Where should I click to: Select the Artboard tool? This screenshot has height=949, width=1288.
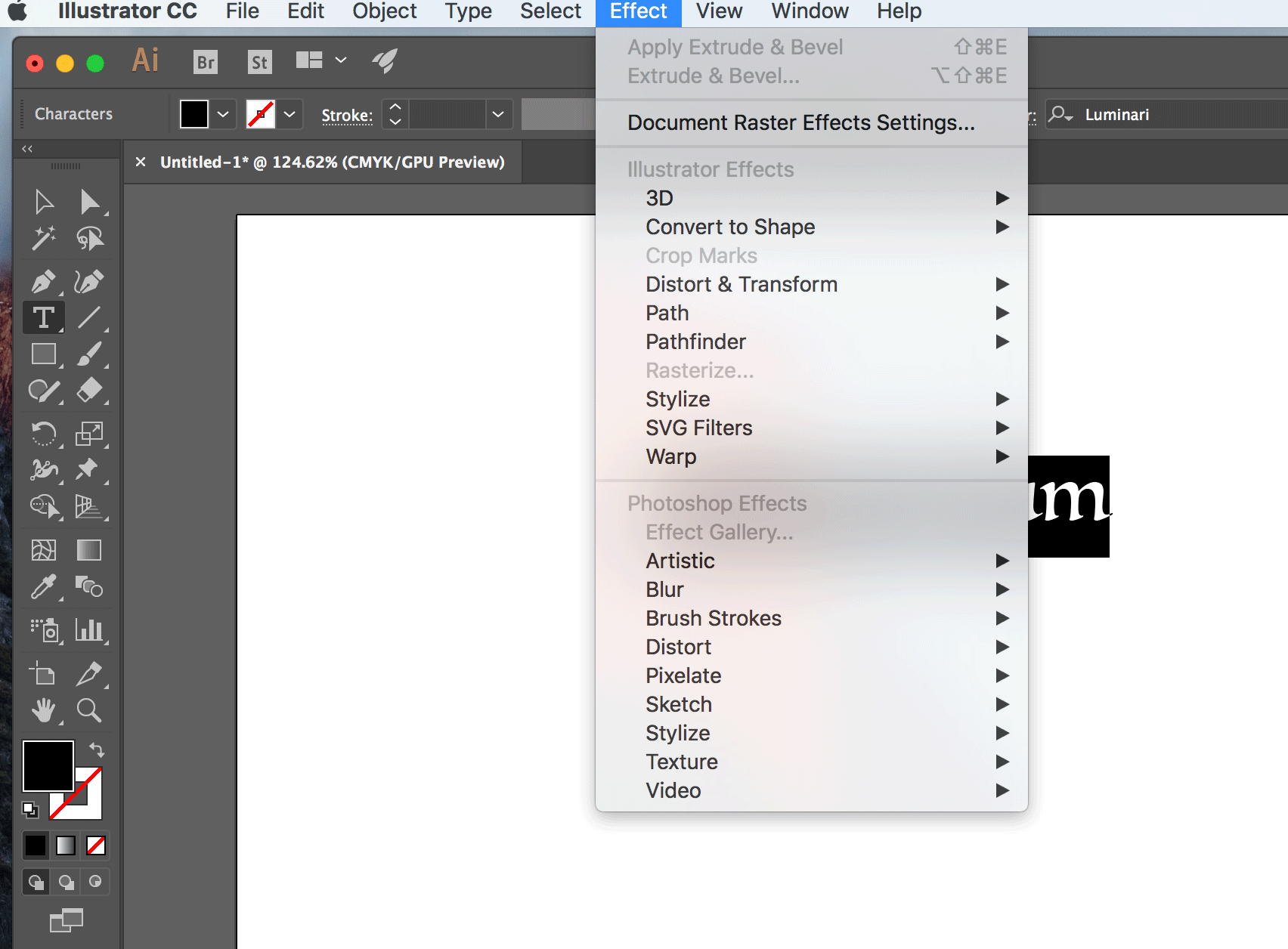[x=44, y=673]
